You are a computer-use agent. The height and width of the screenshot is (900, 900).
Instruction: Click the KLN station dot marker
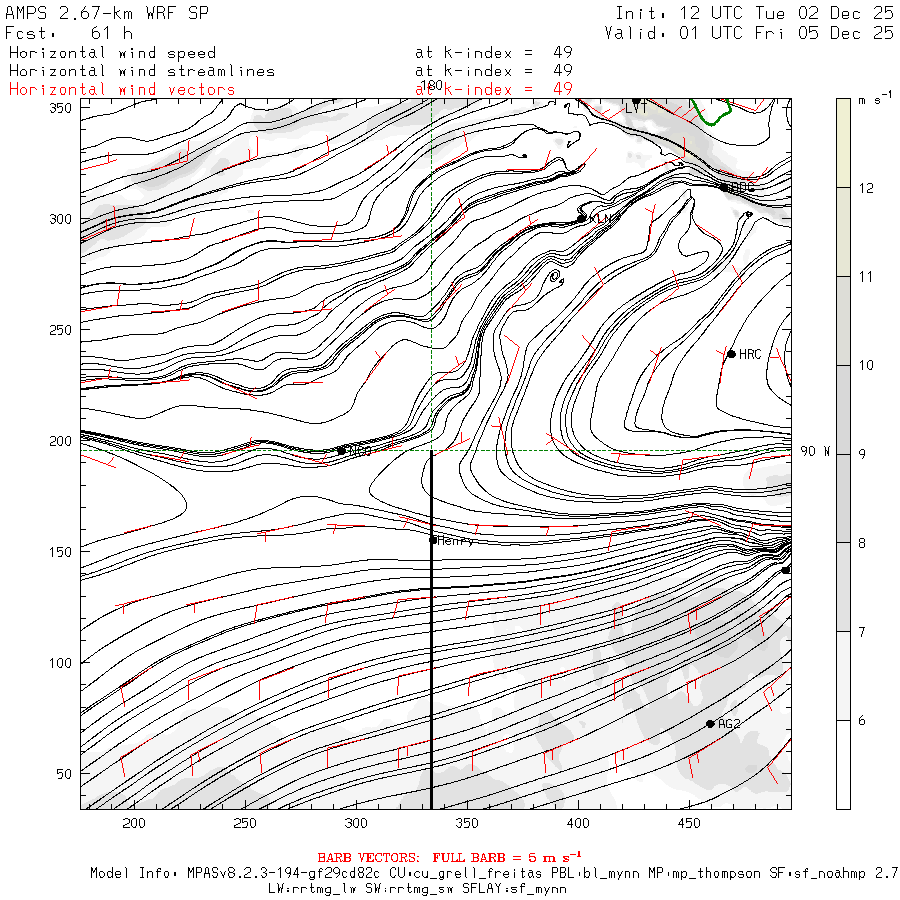[581, 219]
